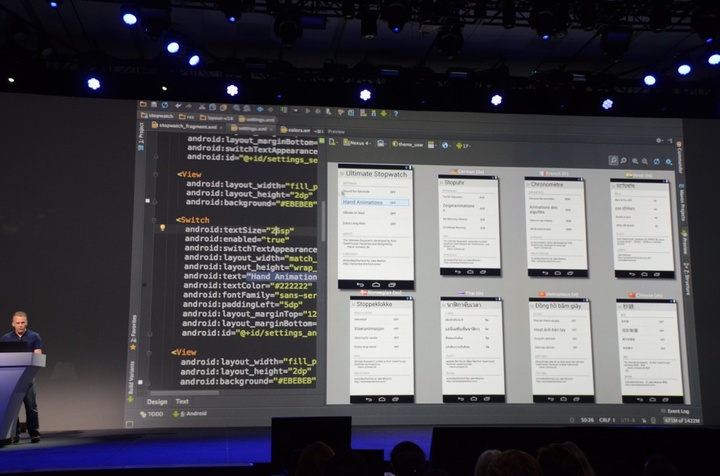
Task: Open the theme_usw theme selector
Action: 407,144
